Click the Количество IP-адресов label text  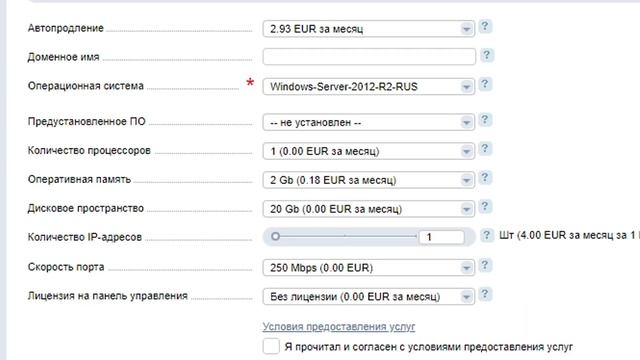click(84, 237)
